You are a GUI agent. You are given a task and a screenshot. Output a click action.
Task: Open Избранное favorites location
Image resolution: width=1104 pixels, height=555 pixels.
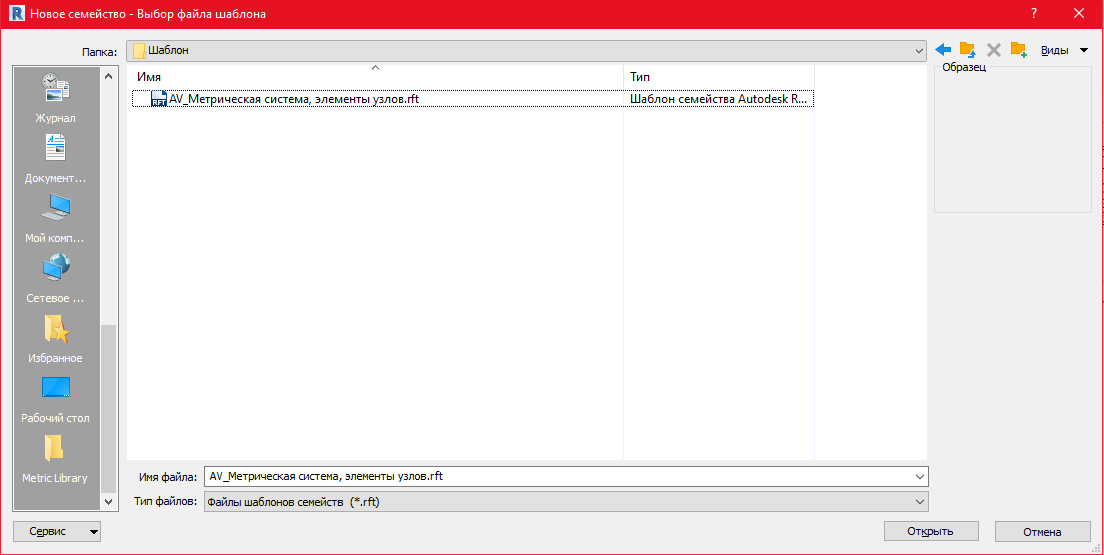[x=56, y=338]
